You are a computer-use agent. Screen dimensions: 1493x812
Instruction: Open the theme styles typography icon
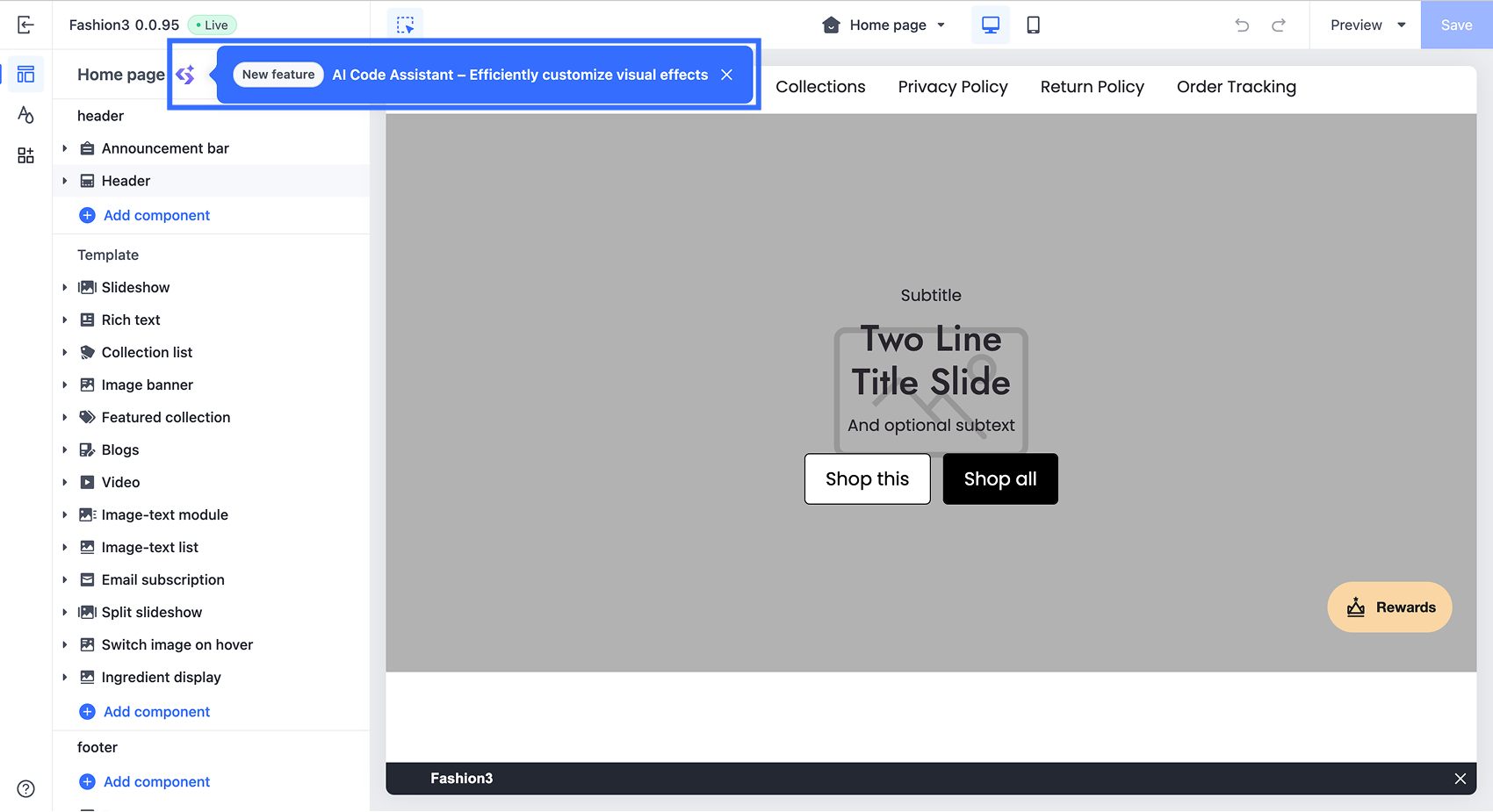coord(25,115)
